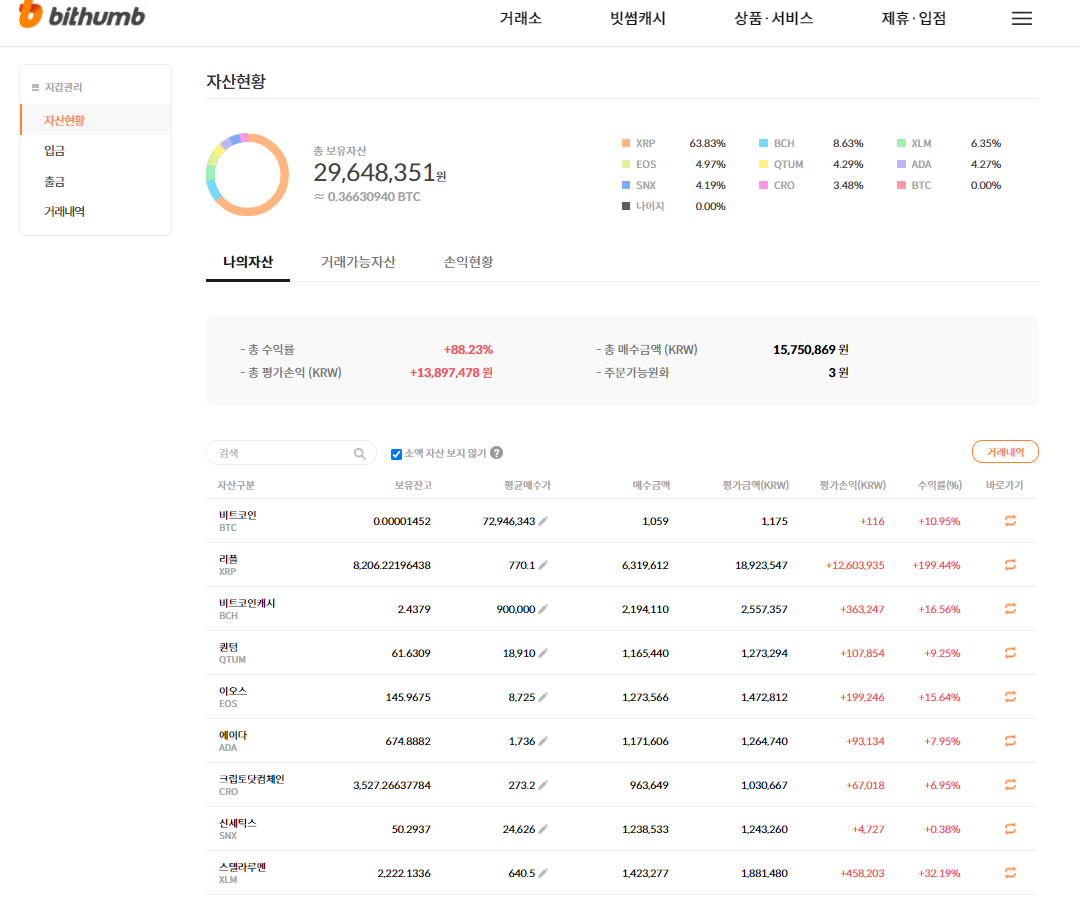Click the BTC trade shortcut icon
The width and height of the screenshot is (1080, 900).
[1010, 521]
